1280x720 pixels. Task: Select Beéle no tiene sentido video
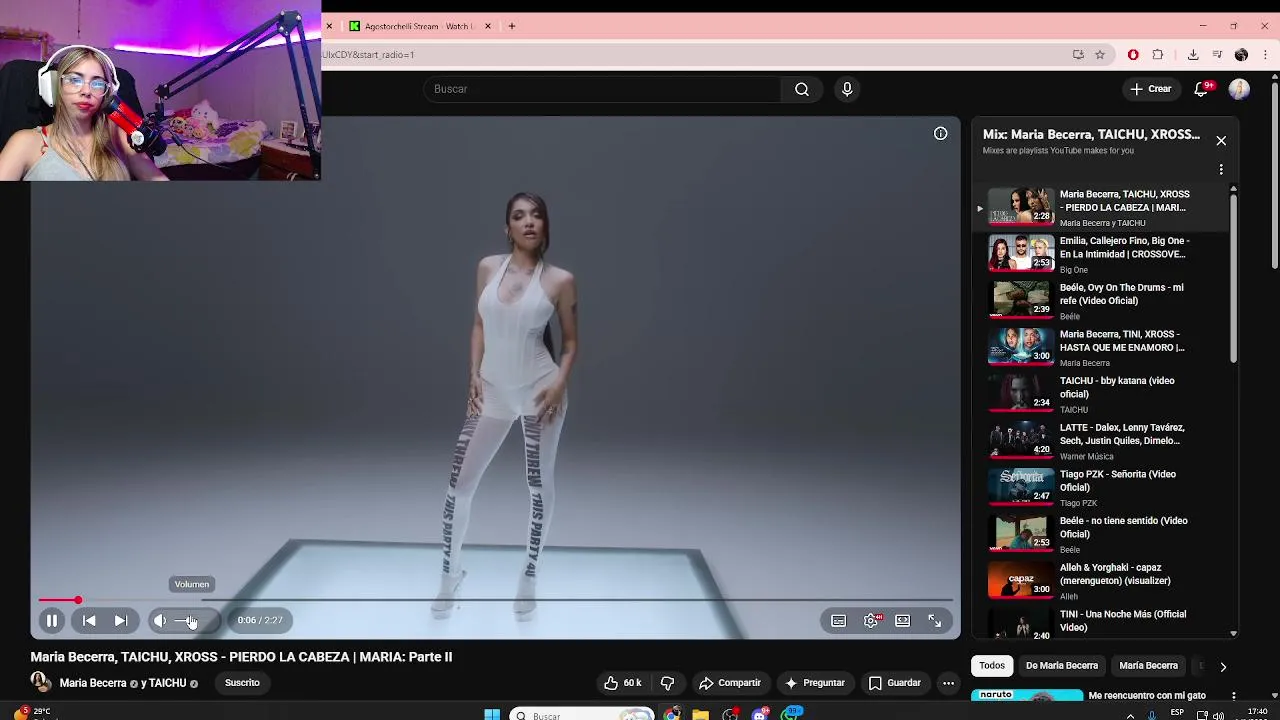(x=1098, y=534)
